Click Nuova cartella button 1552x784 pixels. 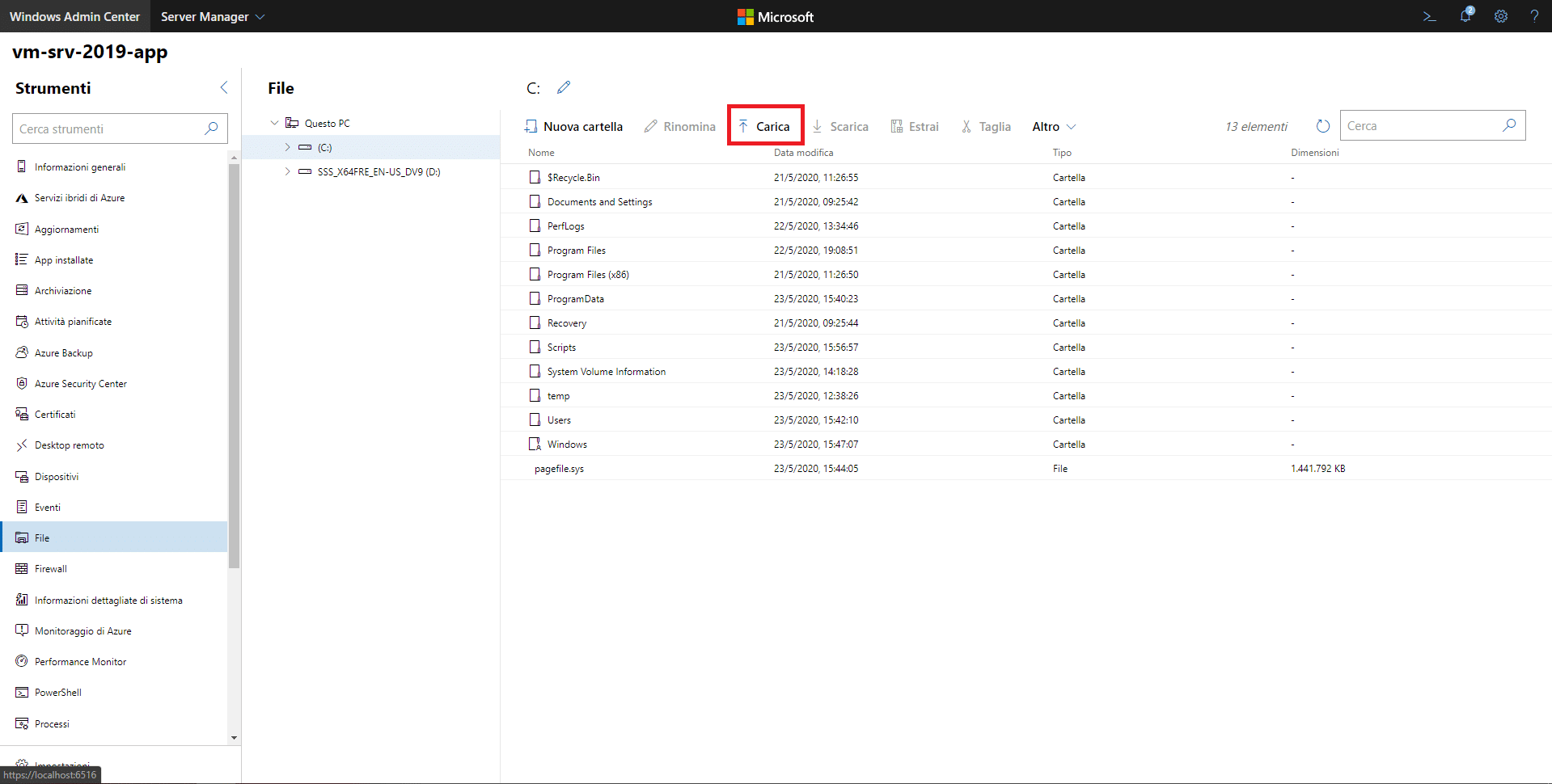click(573, 126)
